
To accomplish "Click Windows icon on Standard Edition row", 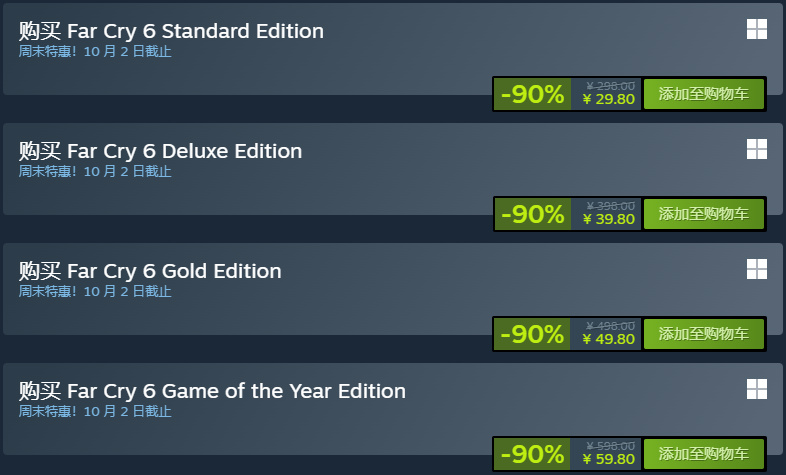I will [756, 29].
